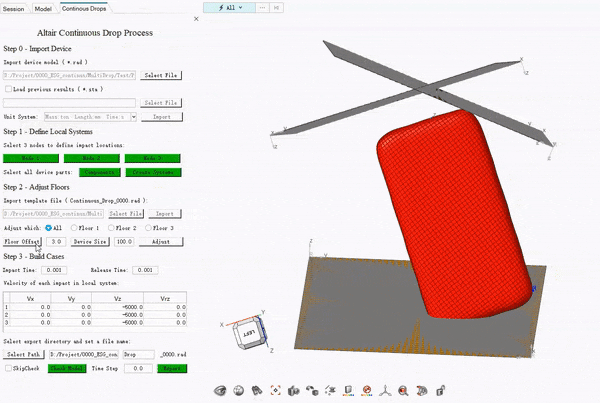Click the lightning bolt All selector

(229, 8)
